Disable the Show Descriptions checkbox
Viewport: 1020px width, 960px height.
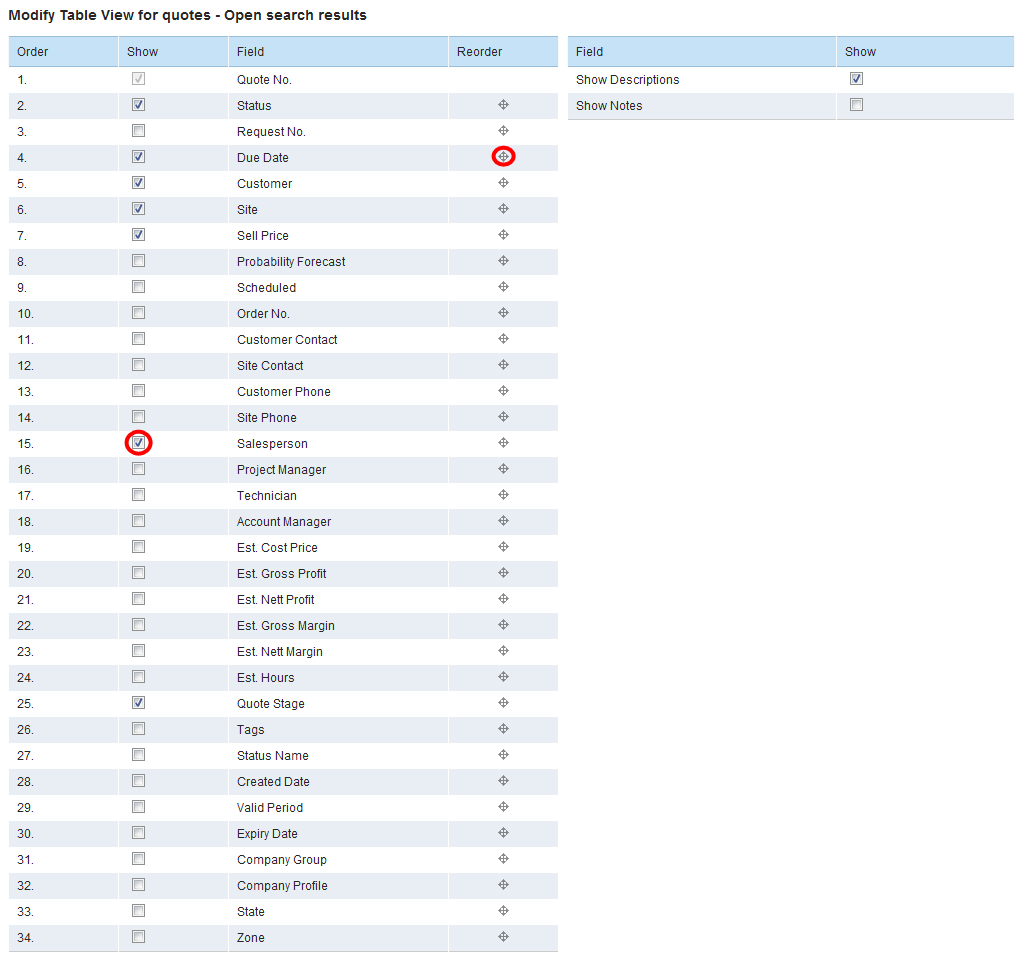(856, 79)
